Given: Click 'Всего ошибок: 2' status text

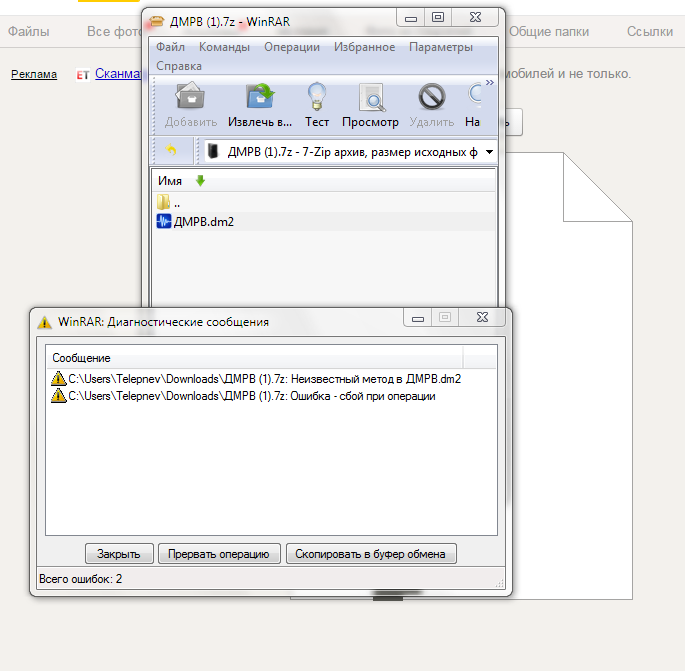Looking at the screenshot, I should pyautogui.click(x=80, y=579).
